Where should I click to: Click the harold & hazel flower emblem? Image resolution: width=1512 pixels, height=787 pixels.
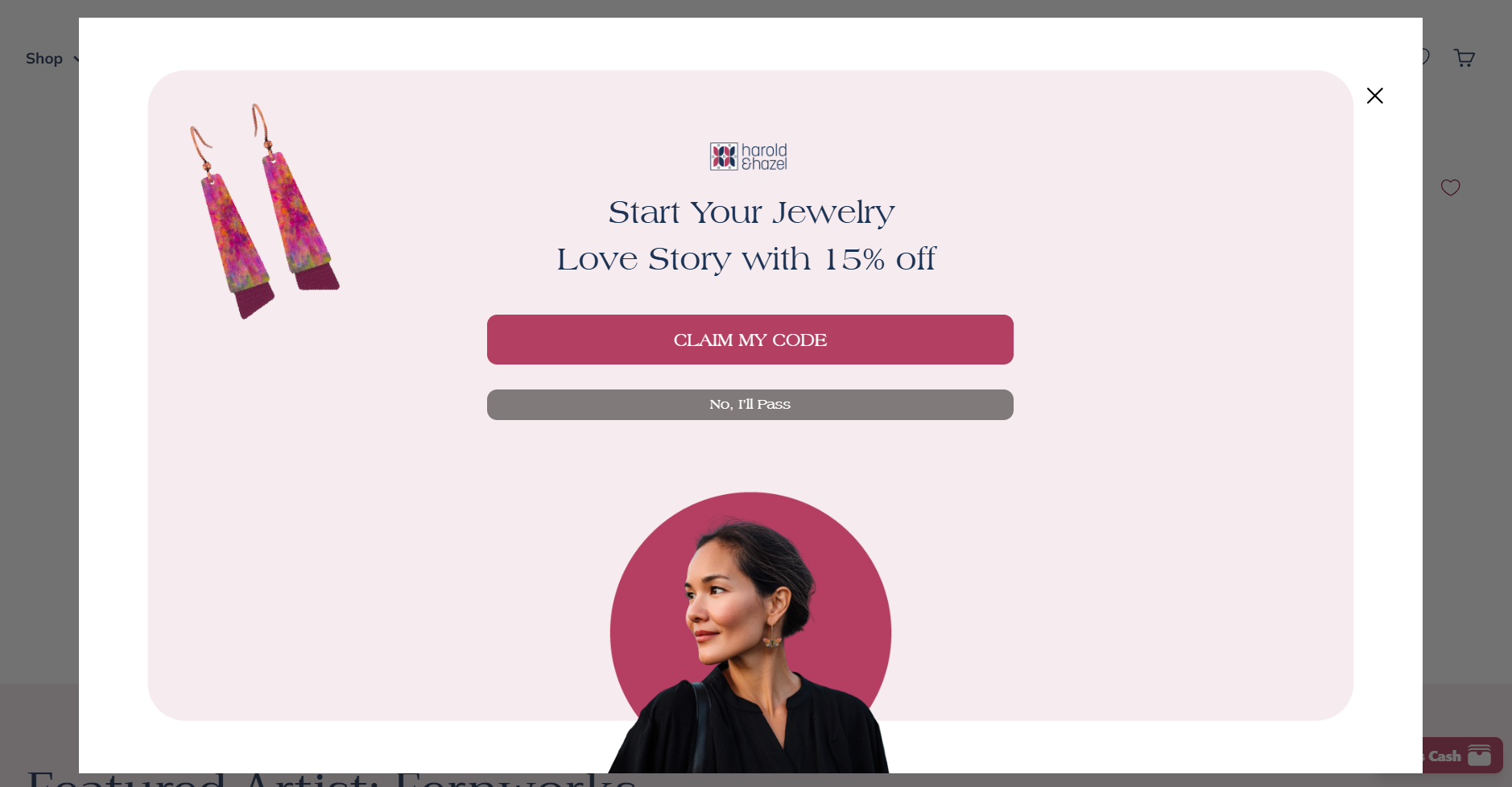coord(724,157)
